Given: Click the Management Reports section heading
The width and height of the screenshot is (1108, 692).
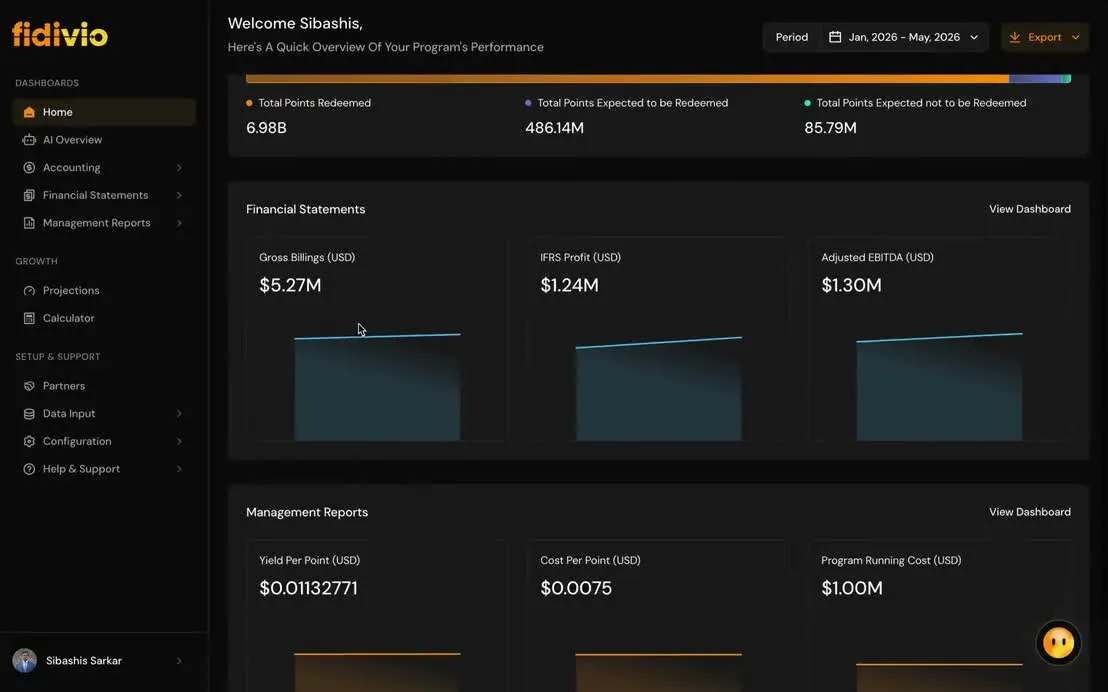Looking at the screenshot, I should pos(307,512).
